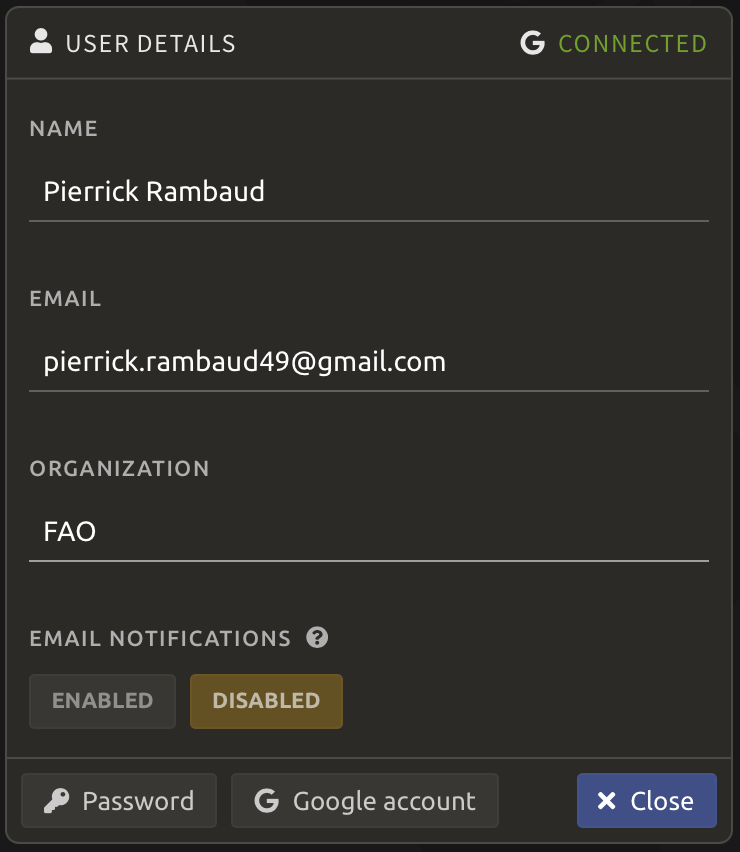Click the ORGANIZATION field label
Image resolution: width=740 pixels, height=852 pixels.
tap(120, 468)
